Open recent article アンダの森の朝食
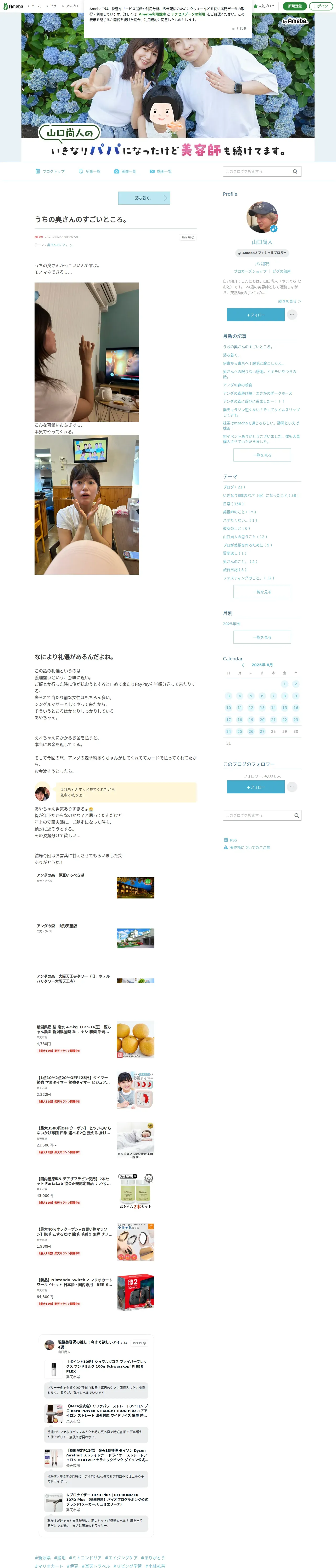 (x=237, y=385)
